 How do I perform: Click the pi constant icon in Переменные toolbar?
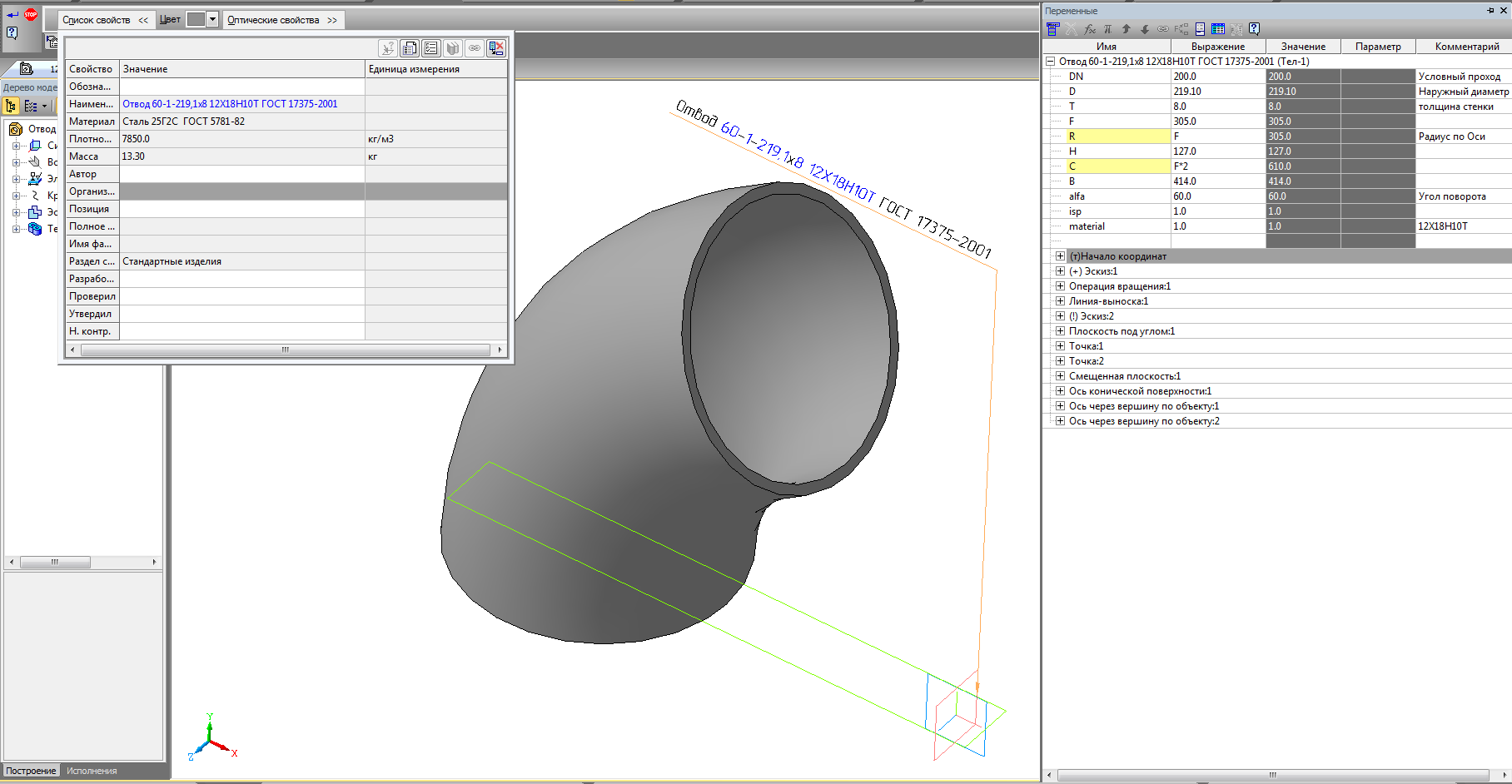coord(1107,29)
